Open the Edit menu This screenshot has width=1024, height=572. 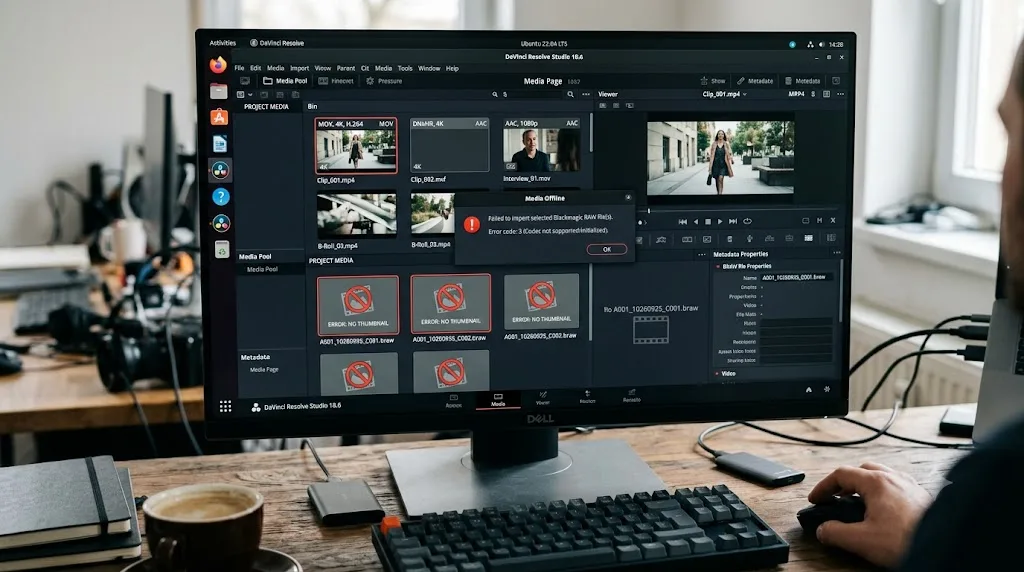[255, 68]
